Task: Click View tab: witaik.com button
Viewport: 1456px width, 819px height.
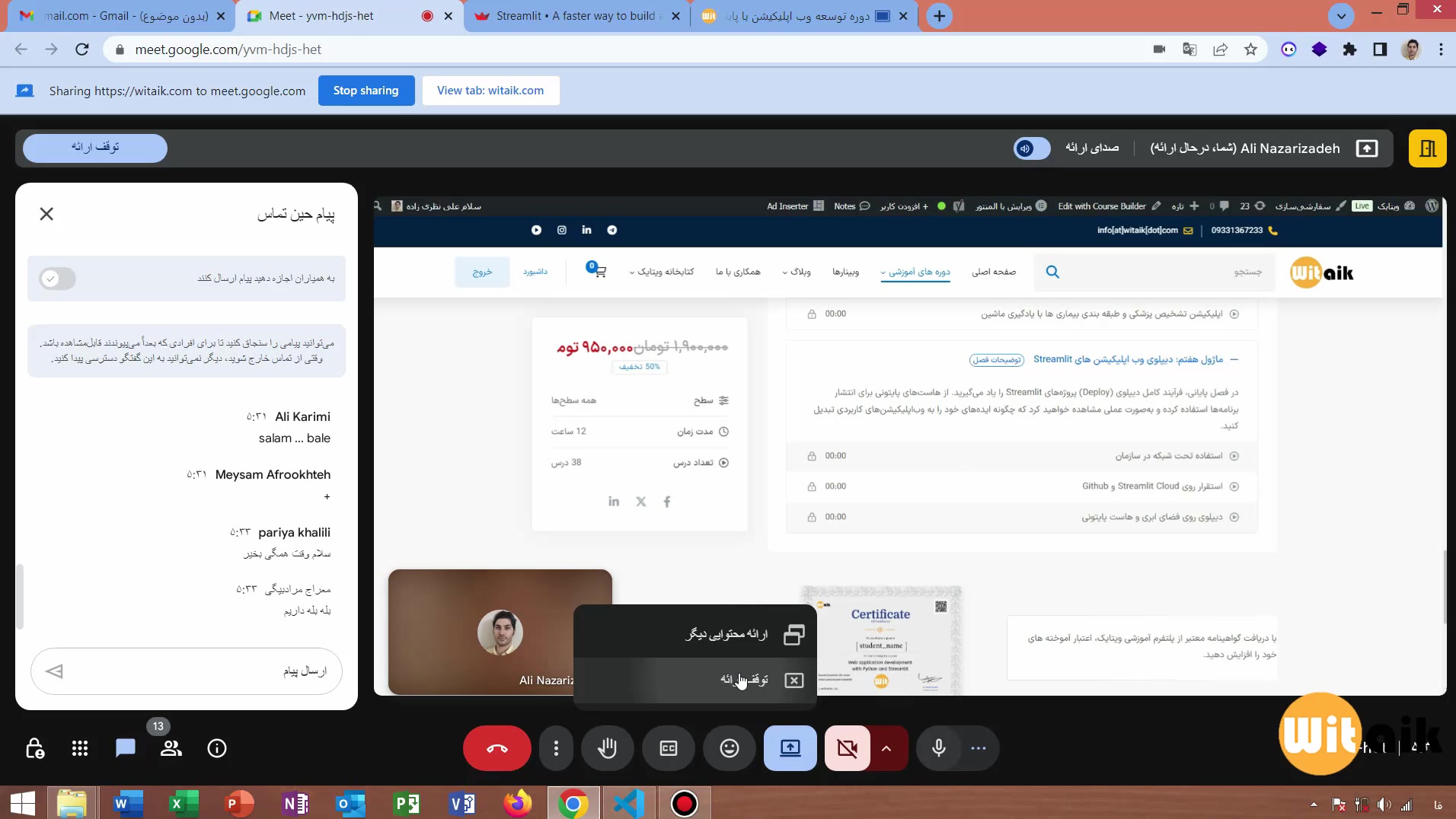Action: [x=490, y=91]
